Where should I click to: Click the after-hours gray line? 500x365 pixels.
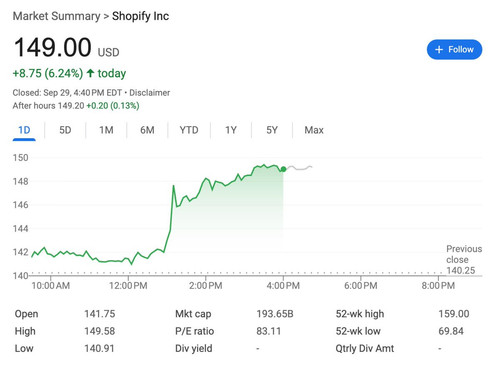coord(299,168)
